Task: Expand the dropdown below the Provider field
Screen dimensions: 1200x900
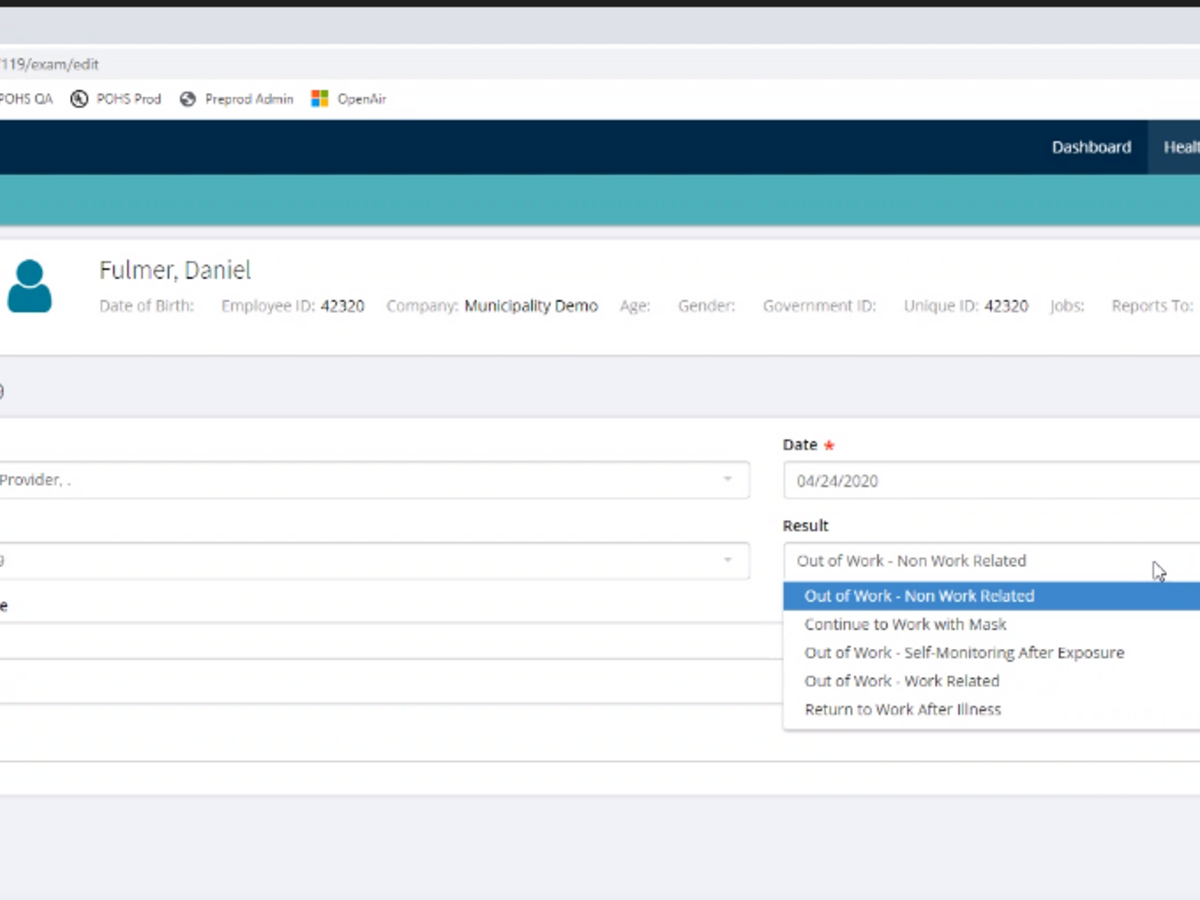Action: (728, 561)
